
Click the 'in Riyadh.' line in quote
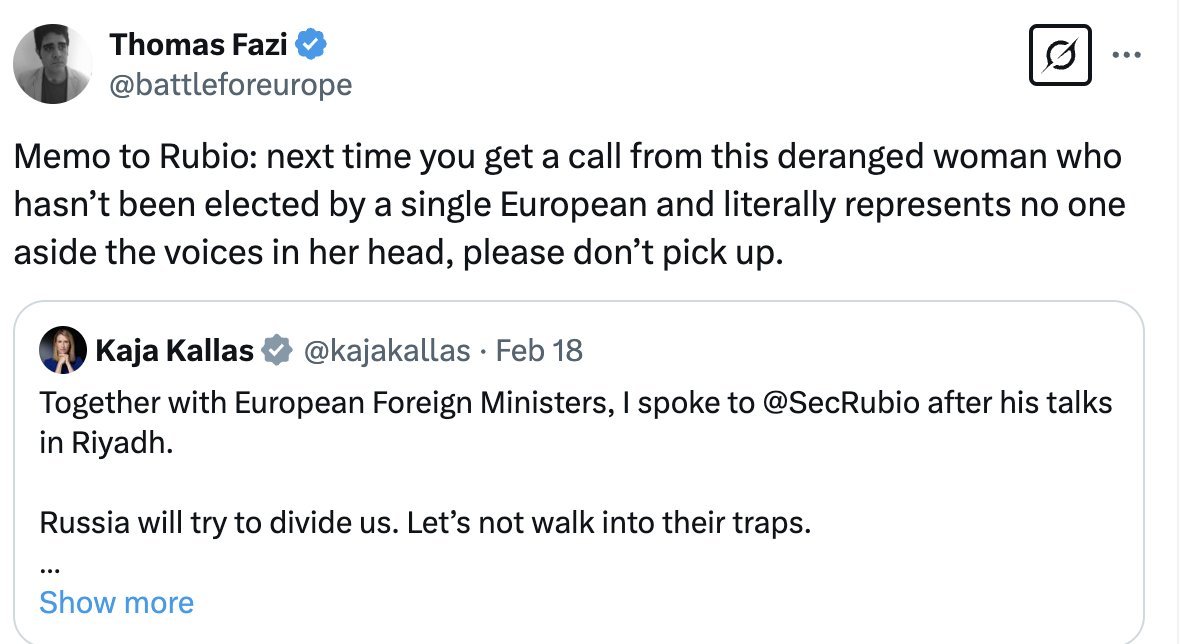(x=106, y=442)
